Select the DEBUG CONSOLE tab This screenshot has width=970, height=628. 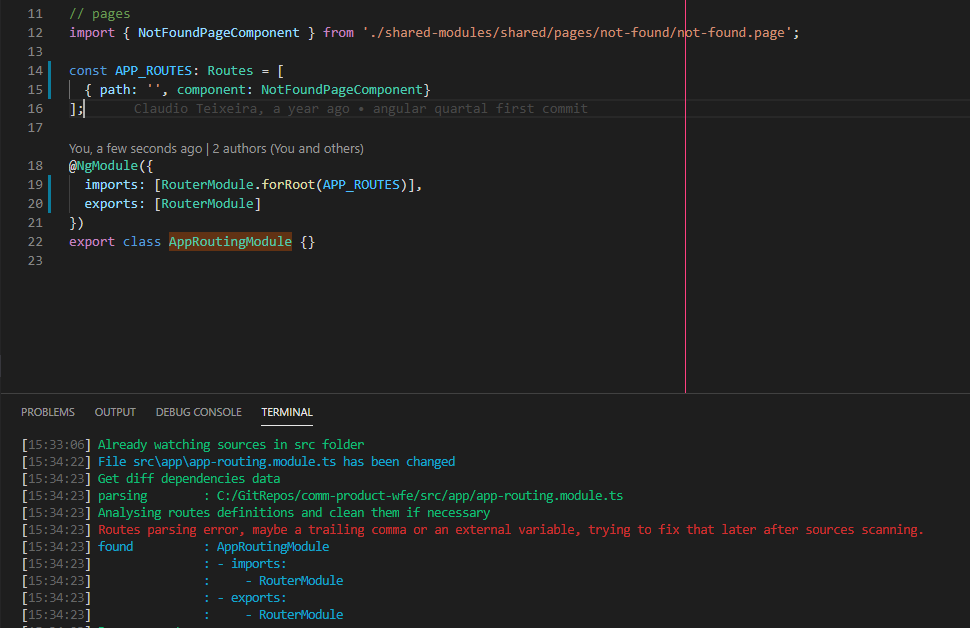click(198, 411)
